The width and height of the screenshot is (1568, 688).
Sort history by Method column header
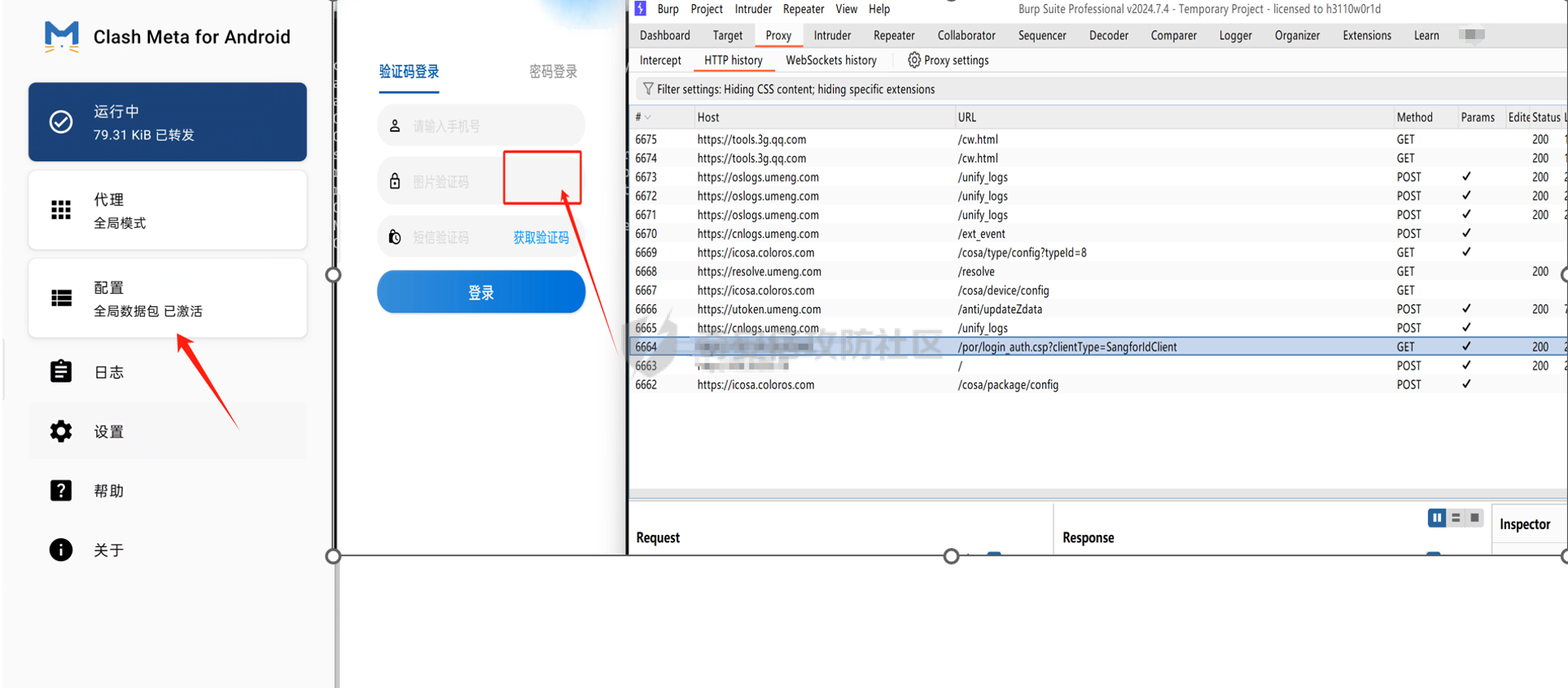1425,117
